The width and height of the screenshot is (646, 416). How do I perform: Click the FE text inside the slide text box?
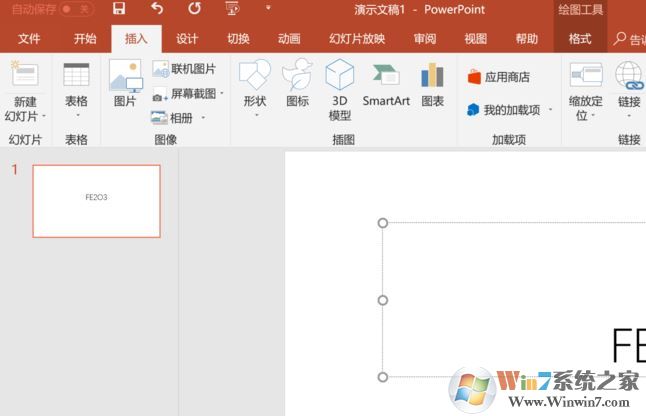(x=628, y=346)
